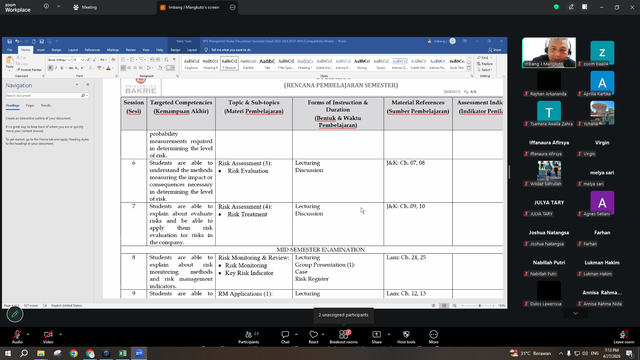Apply the Emphasis style from gallery
The height and width of the screenshot is (360, 640).
191,63
